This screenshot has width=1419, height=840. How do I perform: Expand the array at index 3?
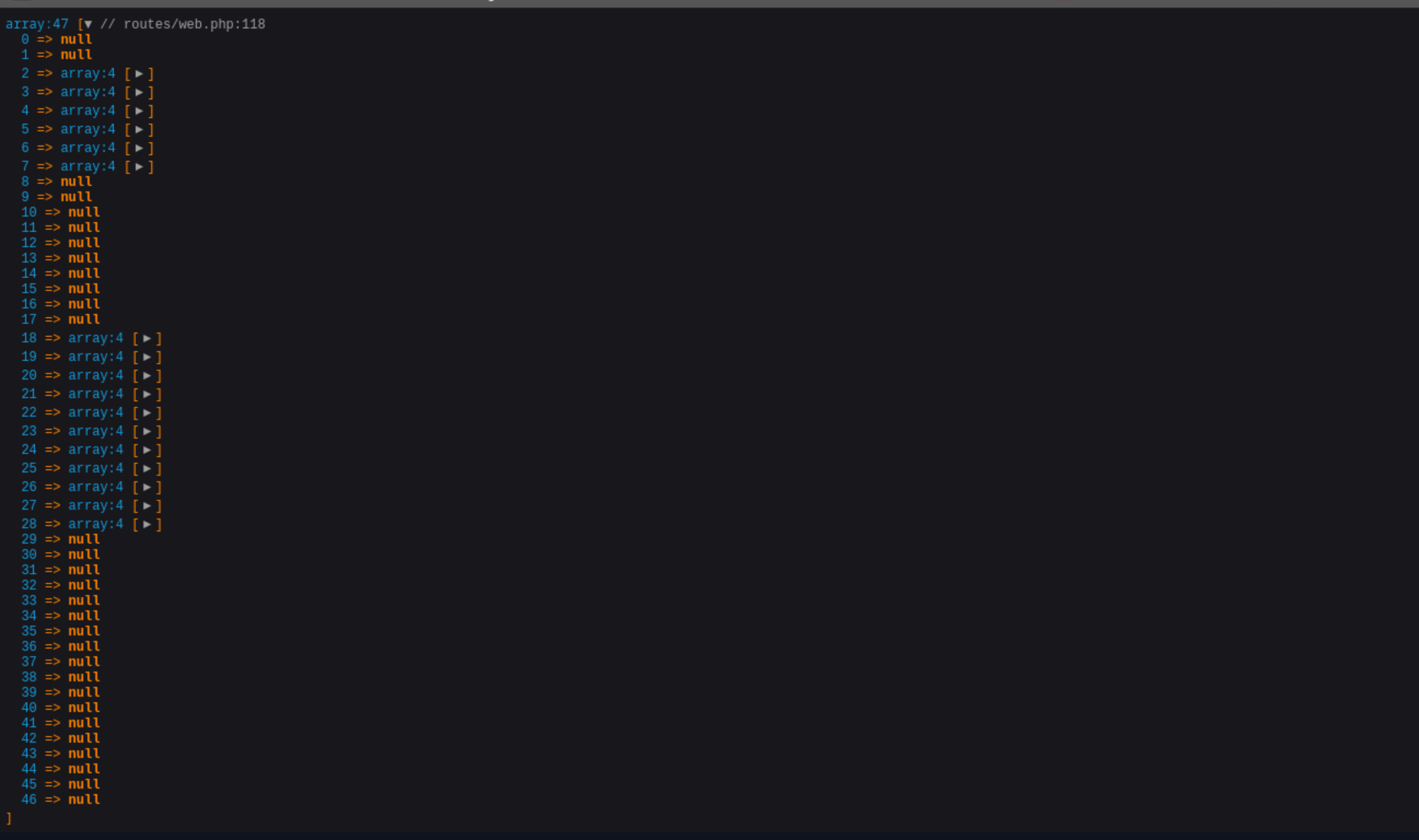point(139,92)
